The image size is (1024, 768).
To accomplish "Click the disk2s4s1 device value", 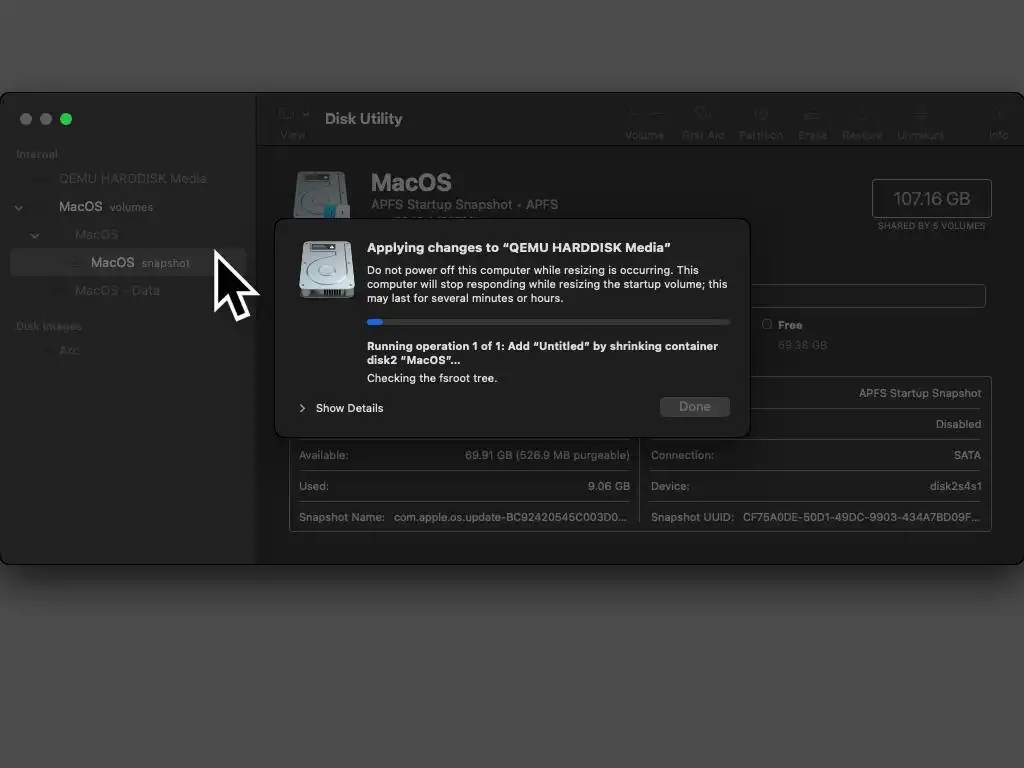I will (955, 486).
